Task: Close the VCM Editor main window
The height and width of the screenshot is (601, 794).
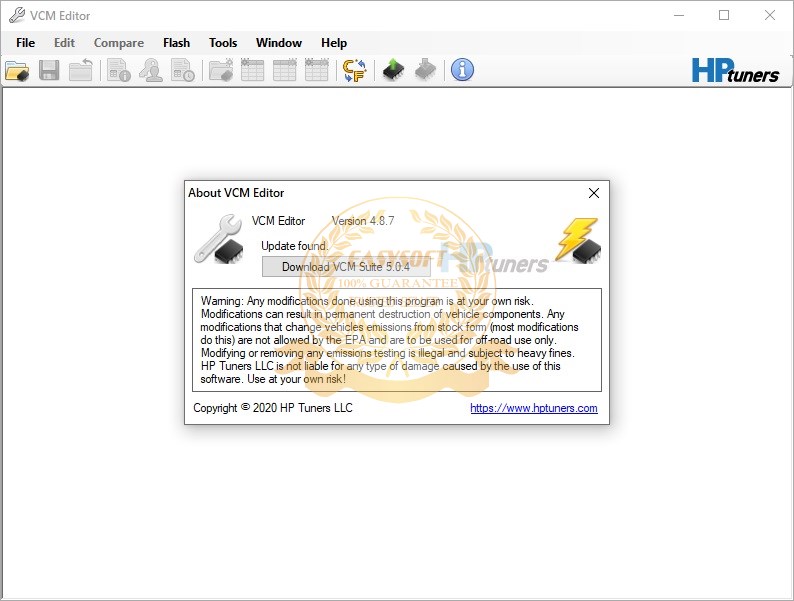Action: [770, 15]
